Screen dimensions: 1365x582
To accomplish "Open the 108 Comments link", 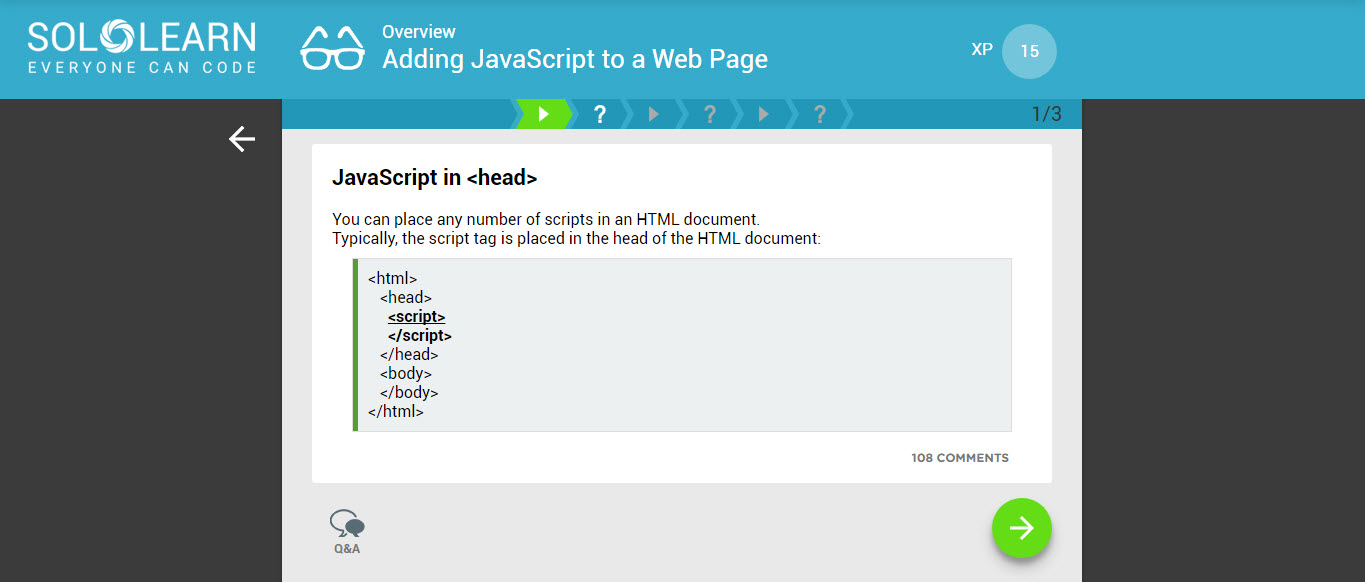I will [x=959, y=458].
